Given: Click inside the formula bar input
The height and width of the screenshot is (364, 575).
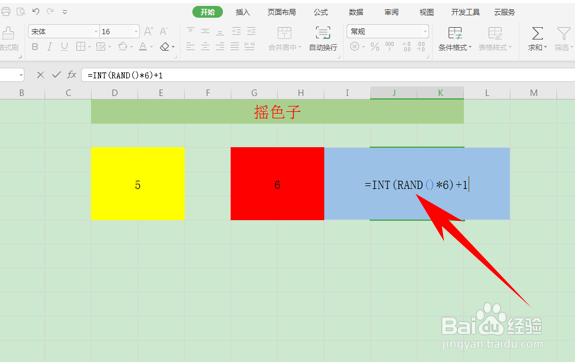Looking at the screenshot, I should 328,75.
